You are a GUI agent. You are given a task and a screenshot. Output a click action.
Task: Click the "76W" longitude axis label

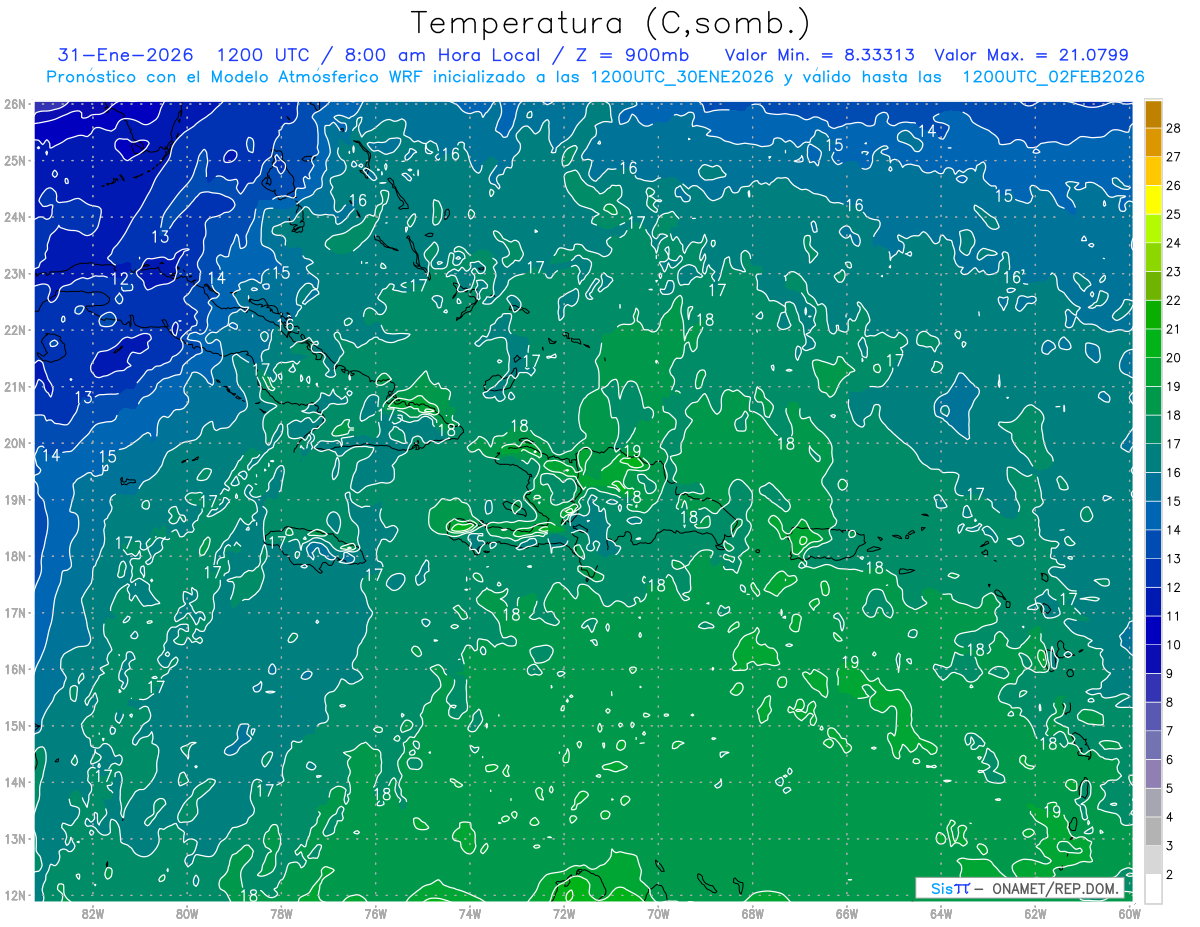pos(375,914)
